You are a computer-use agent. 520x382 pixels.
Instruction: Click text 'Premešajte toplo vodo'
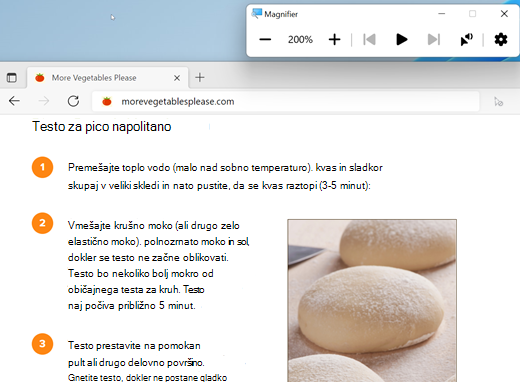(119, 167)
